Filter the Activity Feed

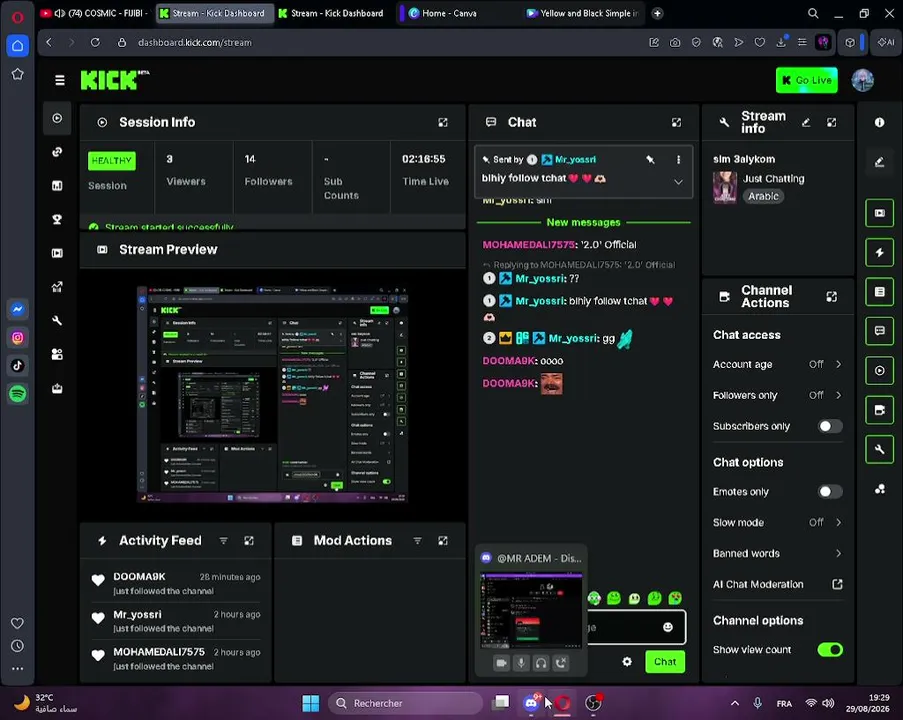223,540
